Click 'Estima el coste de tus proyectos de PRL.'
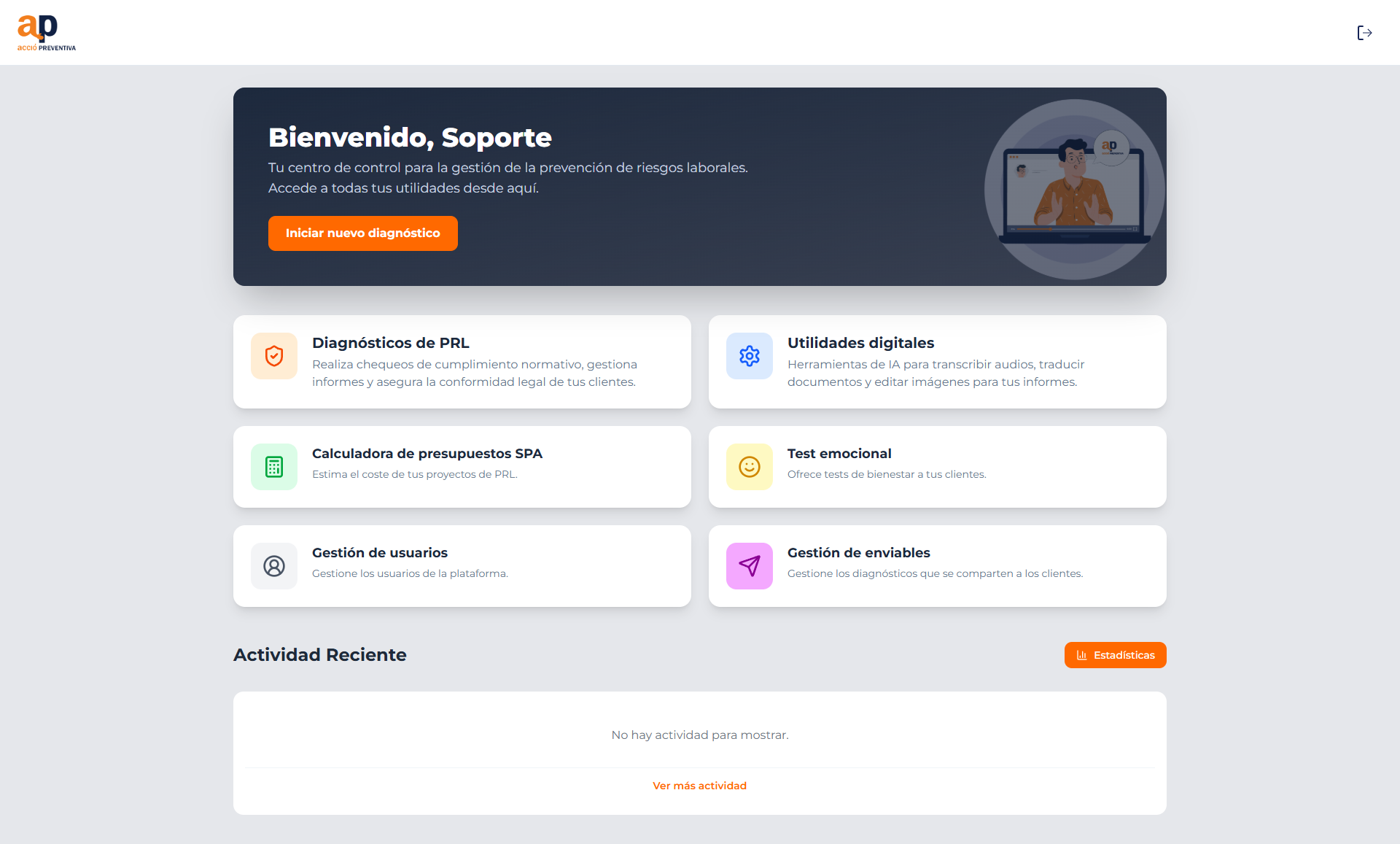The height and width of the screenshot is (844, 1400). [415, 474]
